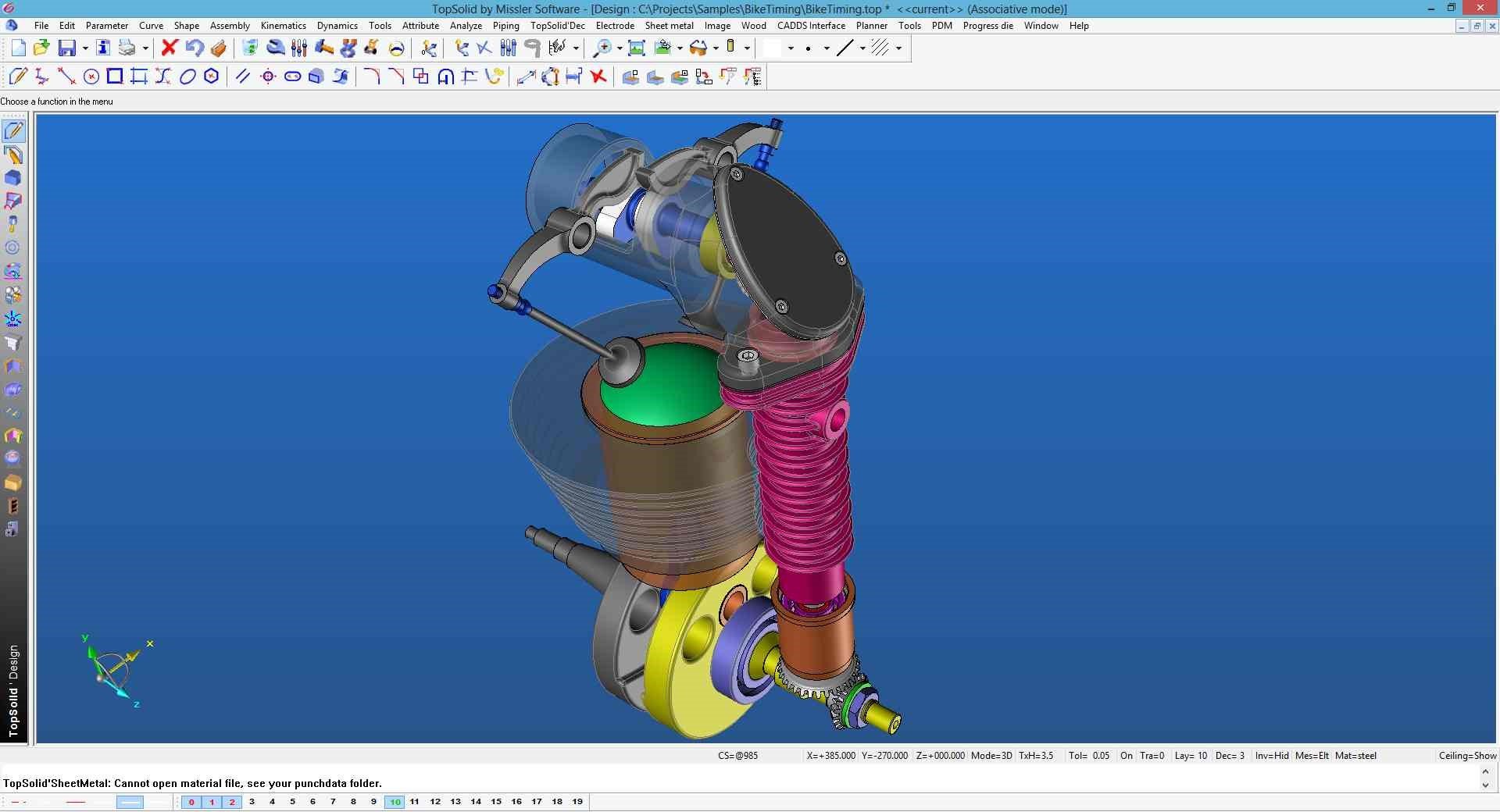
Task: Open the zoom options dropdown arrow
Action: [620, 48]
